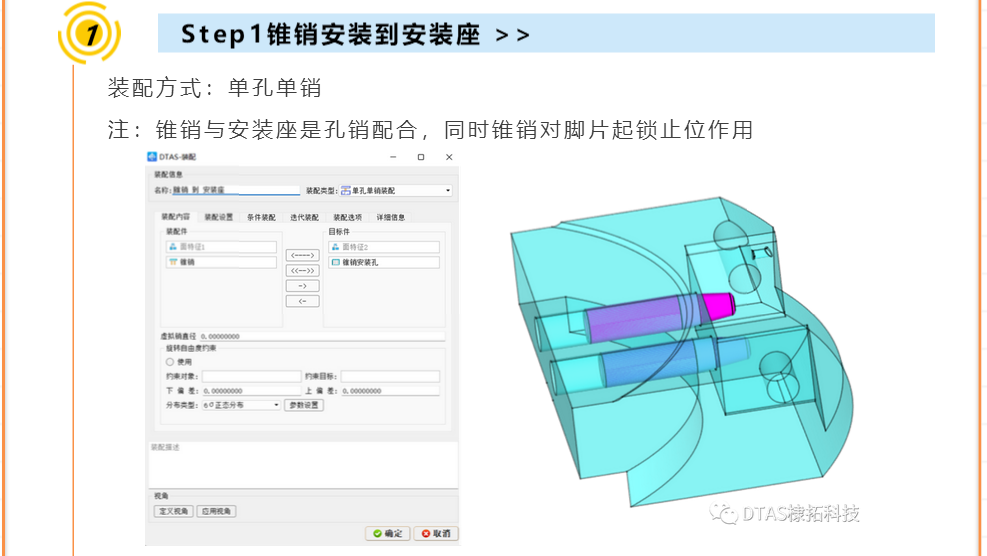Click the 锥销安装孔 feature icon in 目标件

[x=335, y=262]
